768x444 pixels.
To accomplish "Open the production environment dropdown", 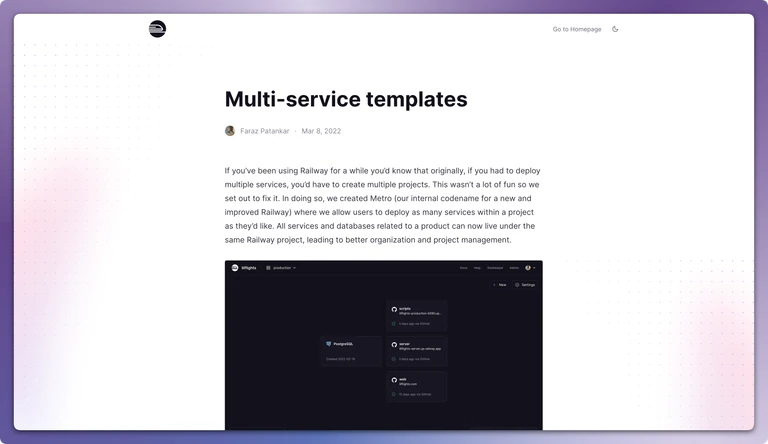I will 281,268.
